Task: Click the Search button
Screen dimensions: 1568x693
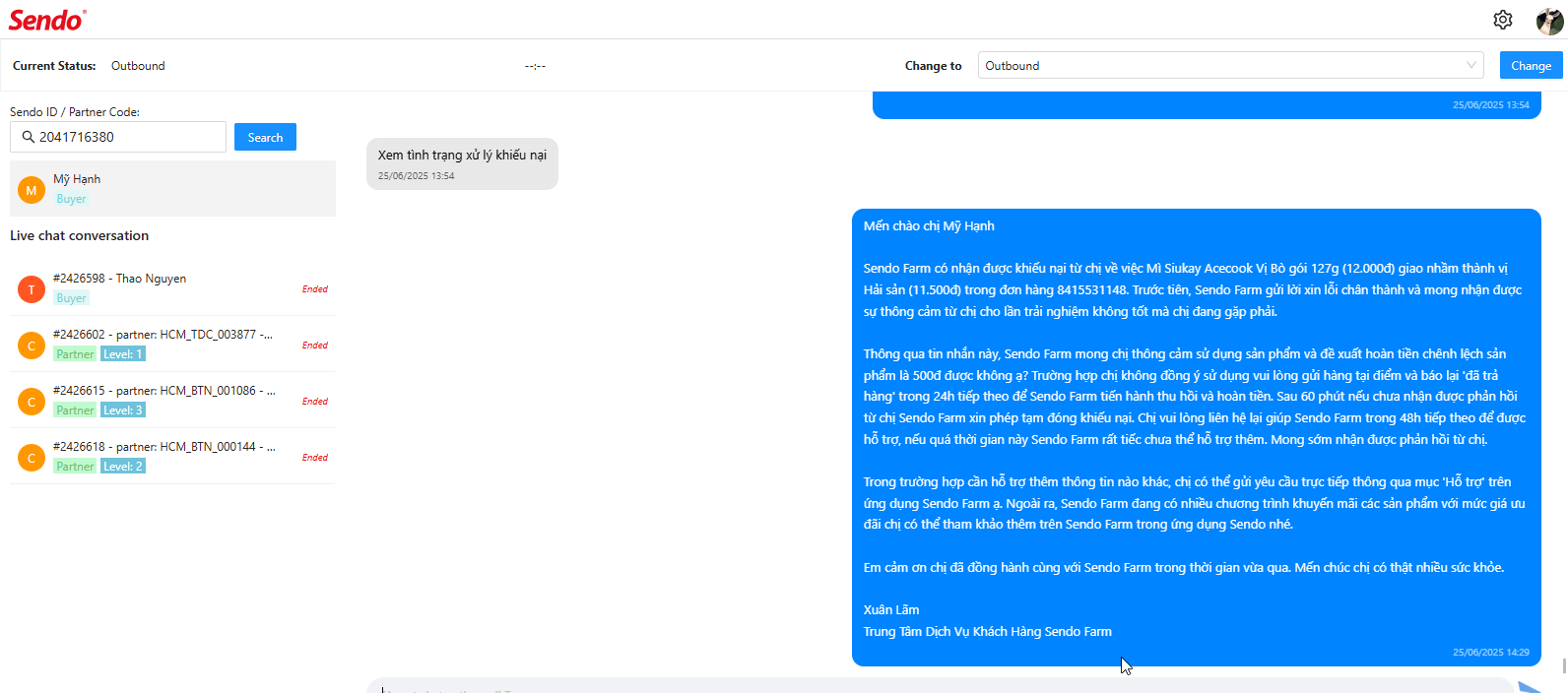Action: click(x=265, y=137)
